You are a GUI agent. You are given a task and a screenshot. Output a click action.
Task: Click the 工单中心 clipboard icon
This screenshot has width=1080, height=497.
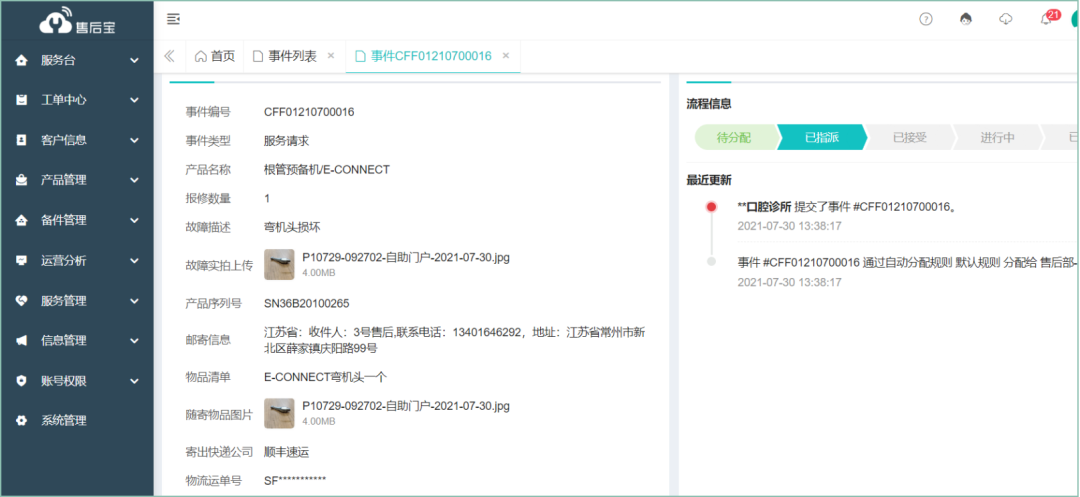pos(21,100)
